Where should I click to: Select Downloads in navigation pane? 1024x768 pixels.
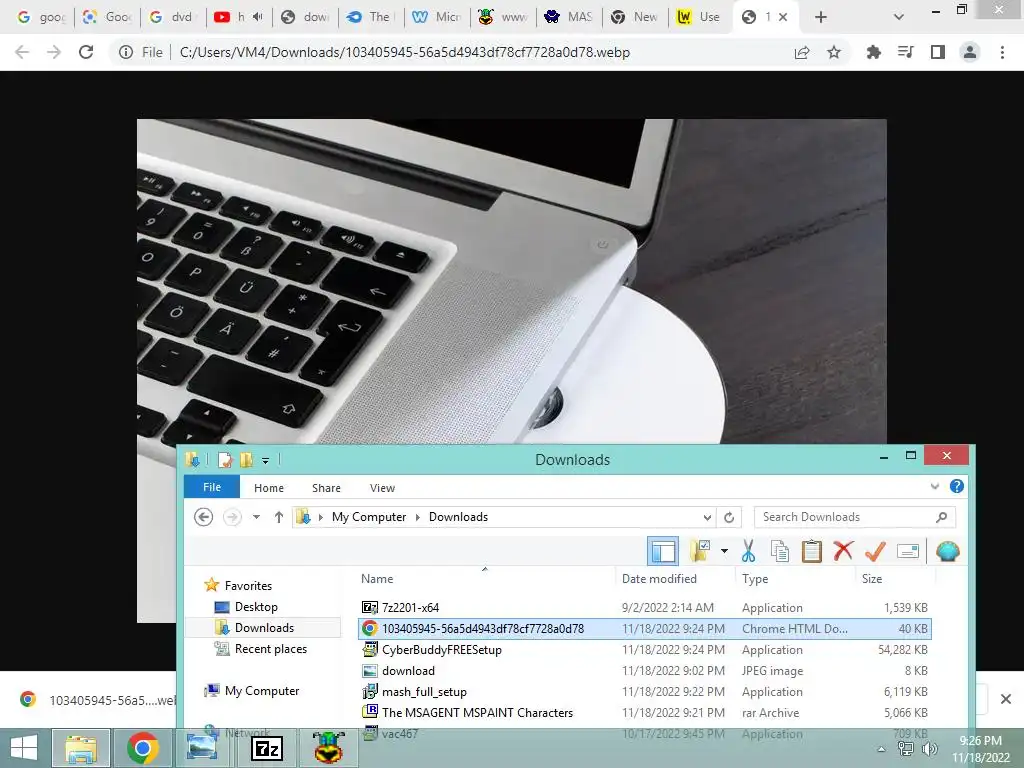264,628
